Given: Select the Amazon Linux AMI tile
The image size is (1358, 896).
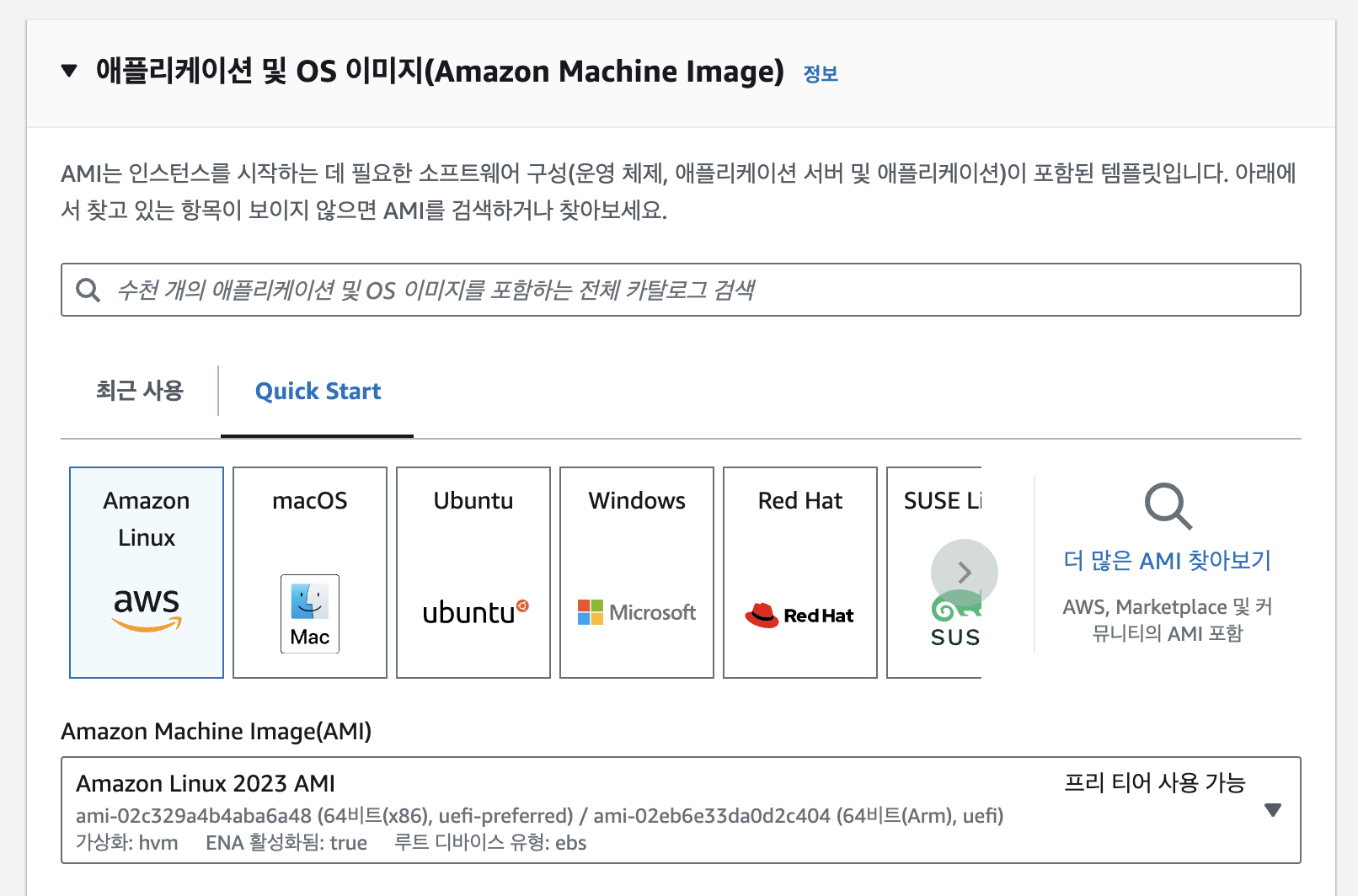Looking at the screenshot, I should point(147,573).
